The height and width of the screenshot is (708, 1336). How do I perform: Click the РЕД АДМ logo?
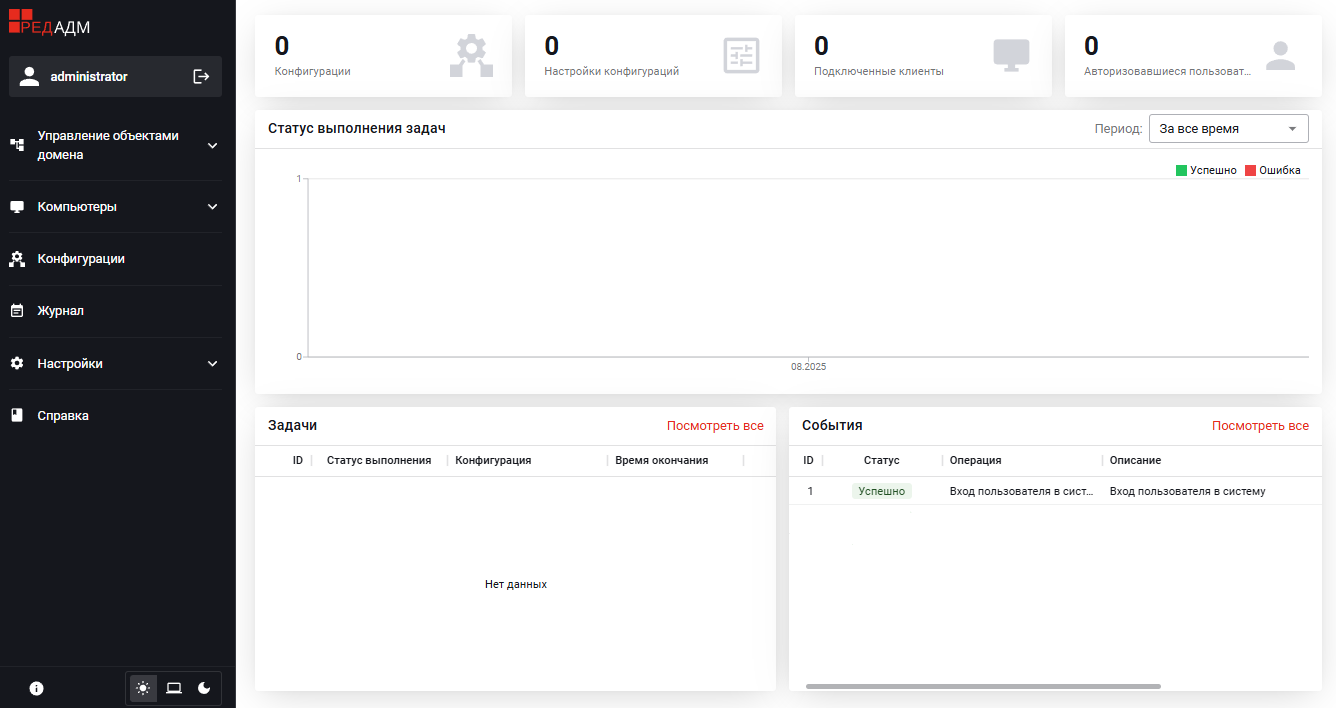tap(50, 27)
